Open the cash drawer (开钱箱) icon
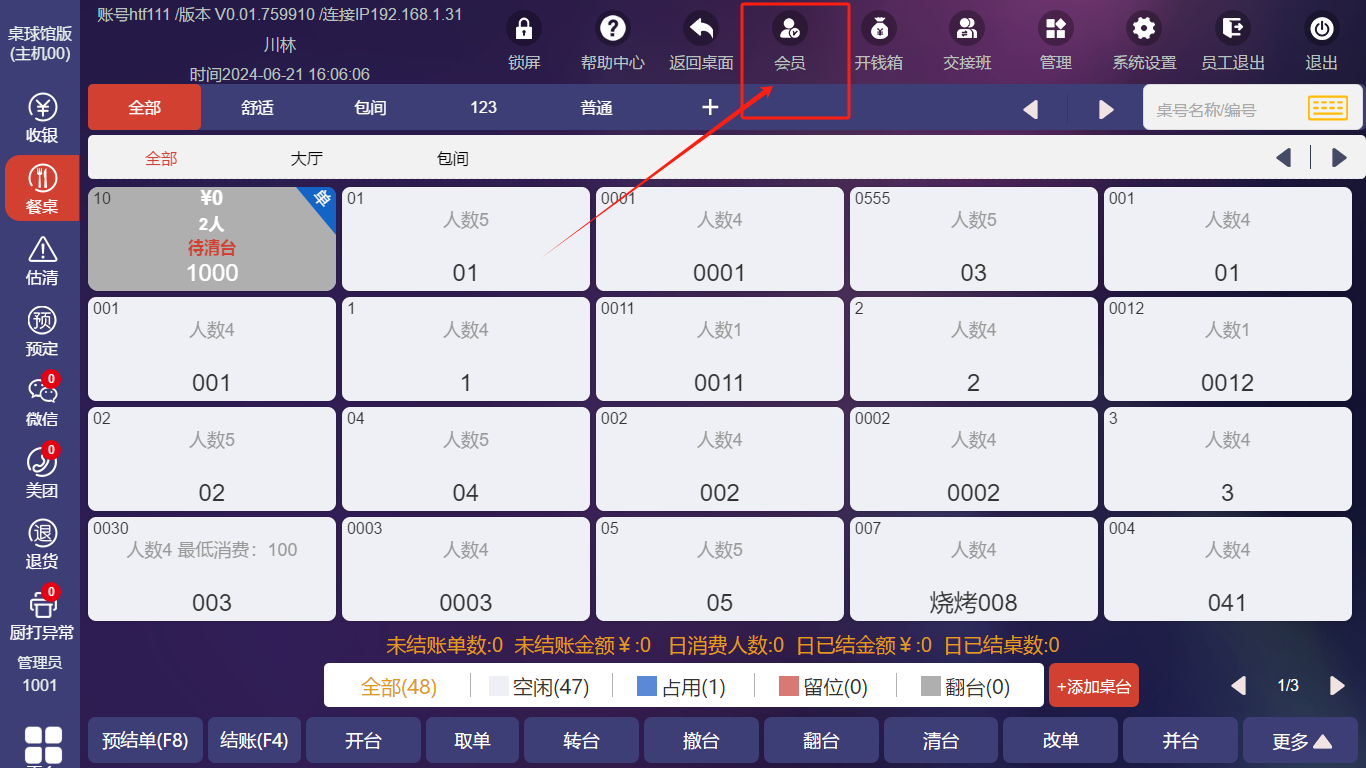The image size is (1366, 768). coord(878,29)
